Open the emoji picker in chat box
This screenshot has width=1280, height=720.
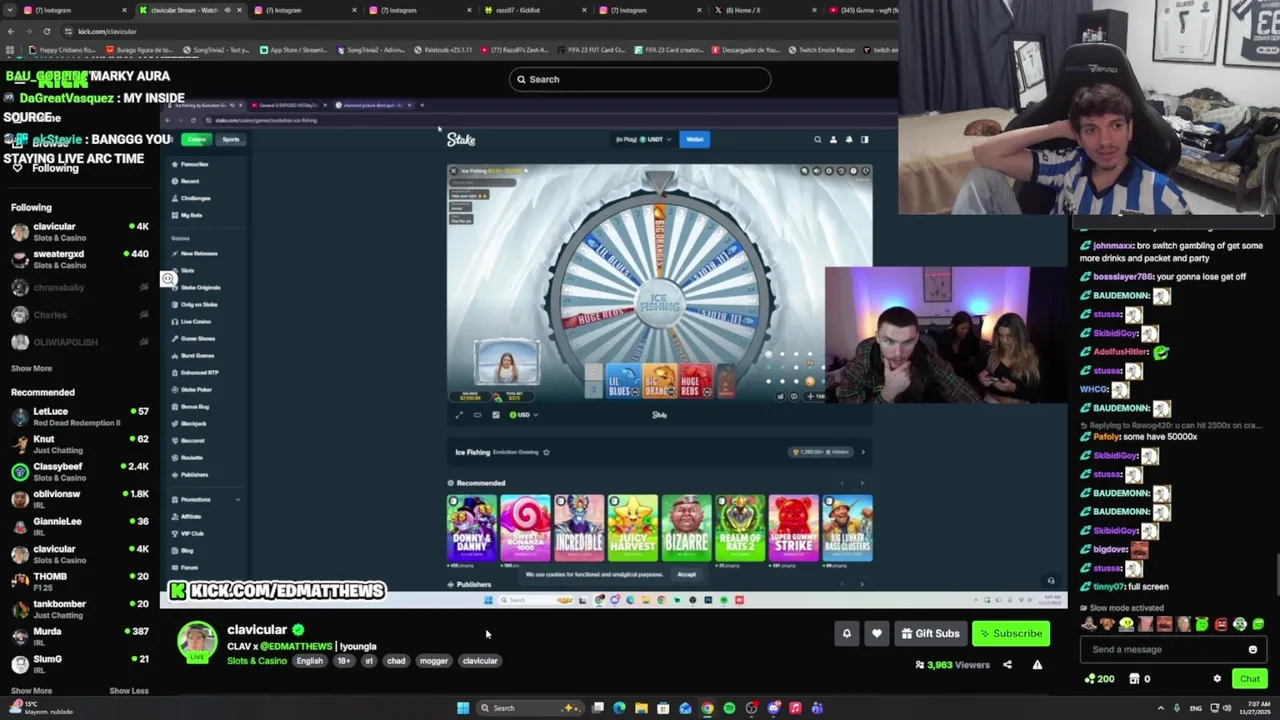pos(1252,650)
